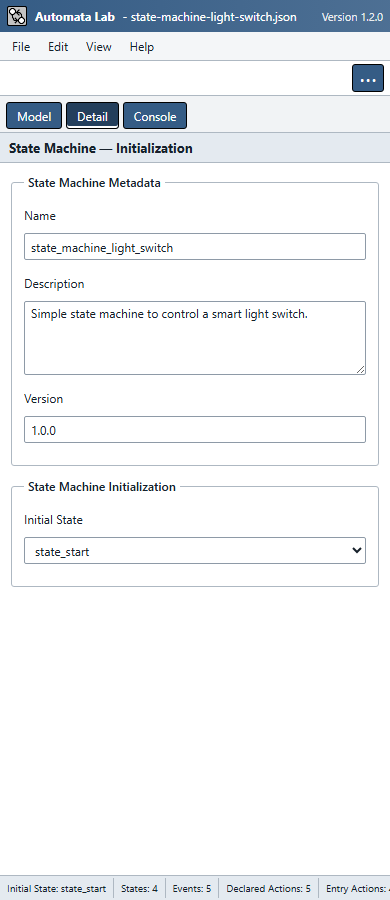390x900 pixels.
Task: Click the 'State Machine — Initialization' heading
Action: point(101,149)
